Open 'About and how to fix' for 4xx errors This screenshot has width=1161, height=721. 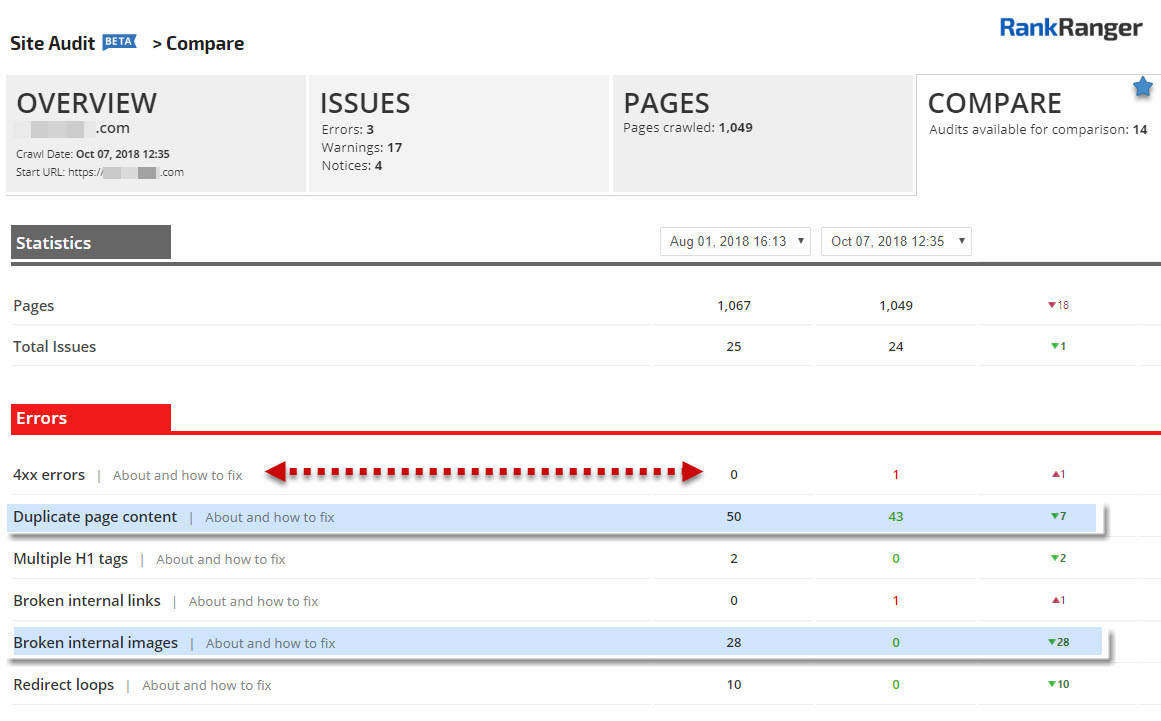coord(177,476)
